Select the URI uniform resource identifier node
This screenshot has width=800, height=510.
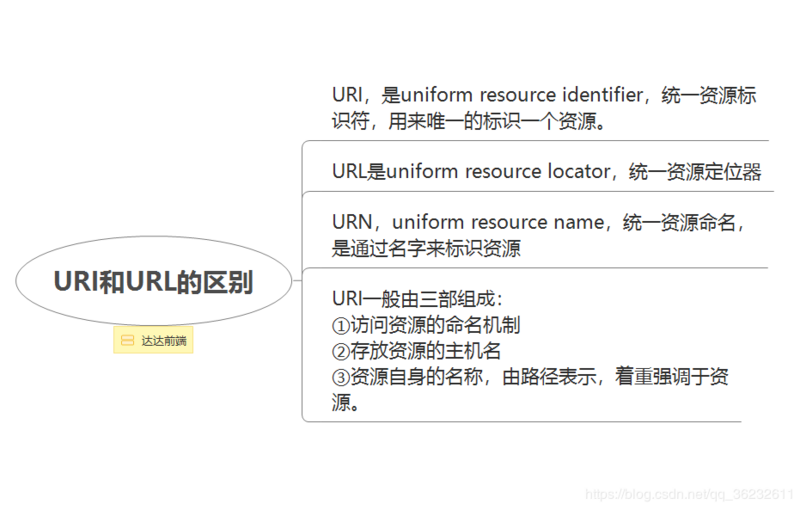[x=543, y=108]
